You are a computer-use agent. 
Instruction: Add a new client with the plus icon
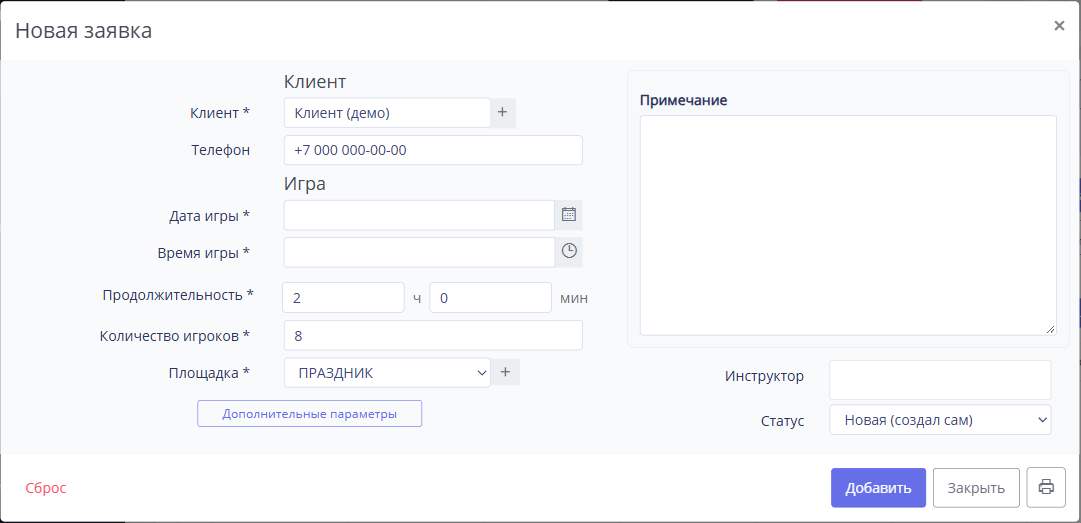pos(503,113)
